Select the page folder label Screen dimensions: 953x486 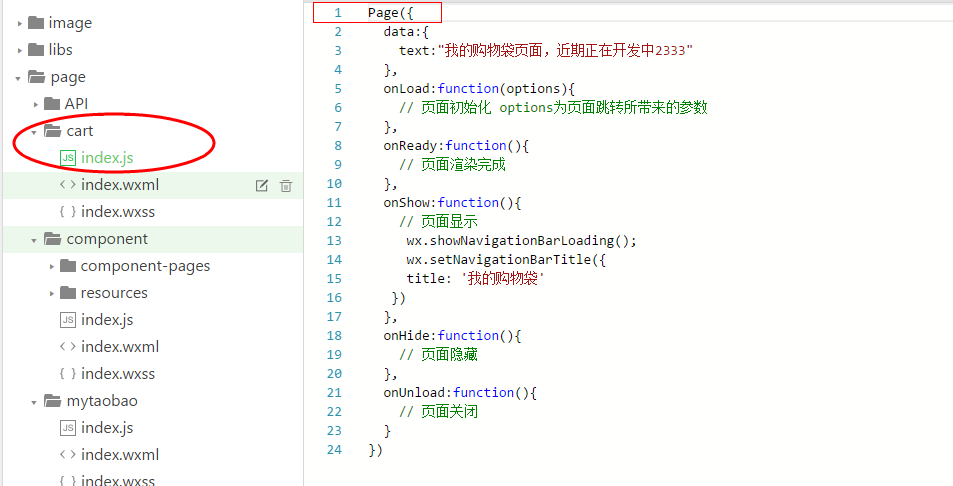(68, 78)
